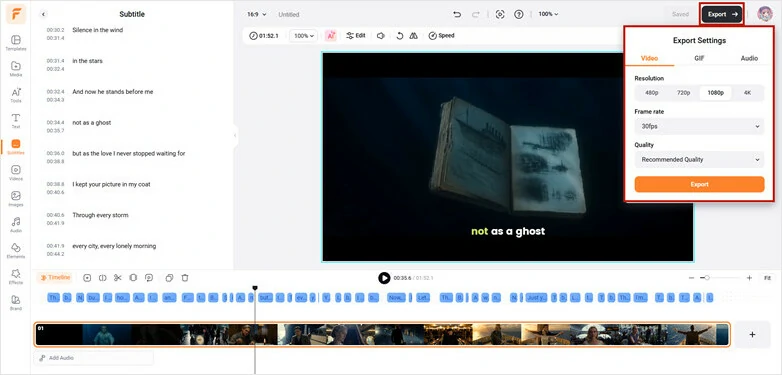Image resolution: width=782 pixels, height=375 pixels.
Task: Click the orange Export button
Action: [x=699, y=184]
